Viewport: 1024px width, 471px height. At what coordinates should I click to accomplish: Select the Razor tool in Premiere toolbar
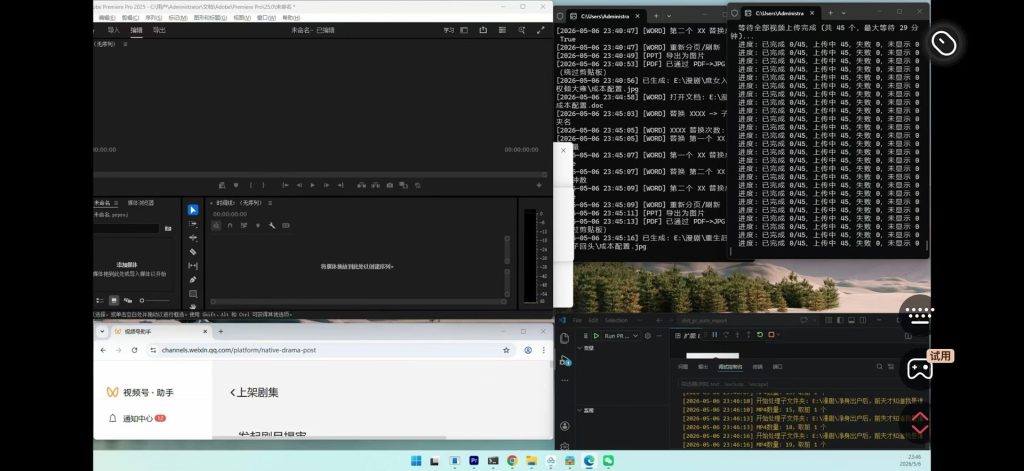[193, 252]
